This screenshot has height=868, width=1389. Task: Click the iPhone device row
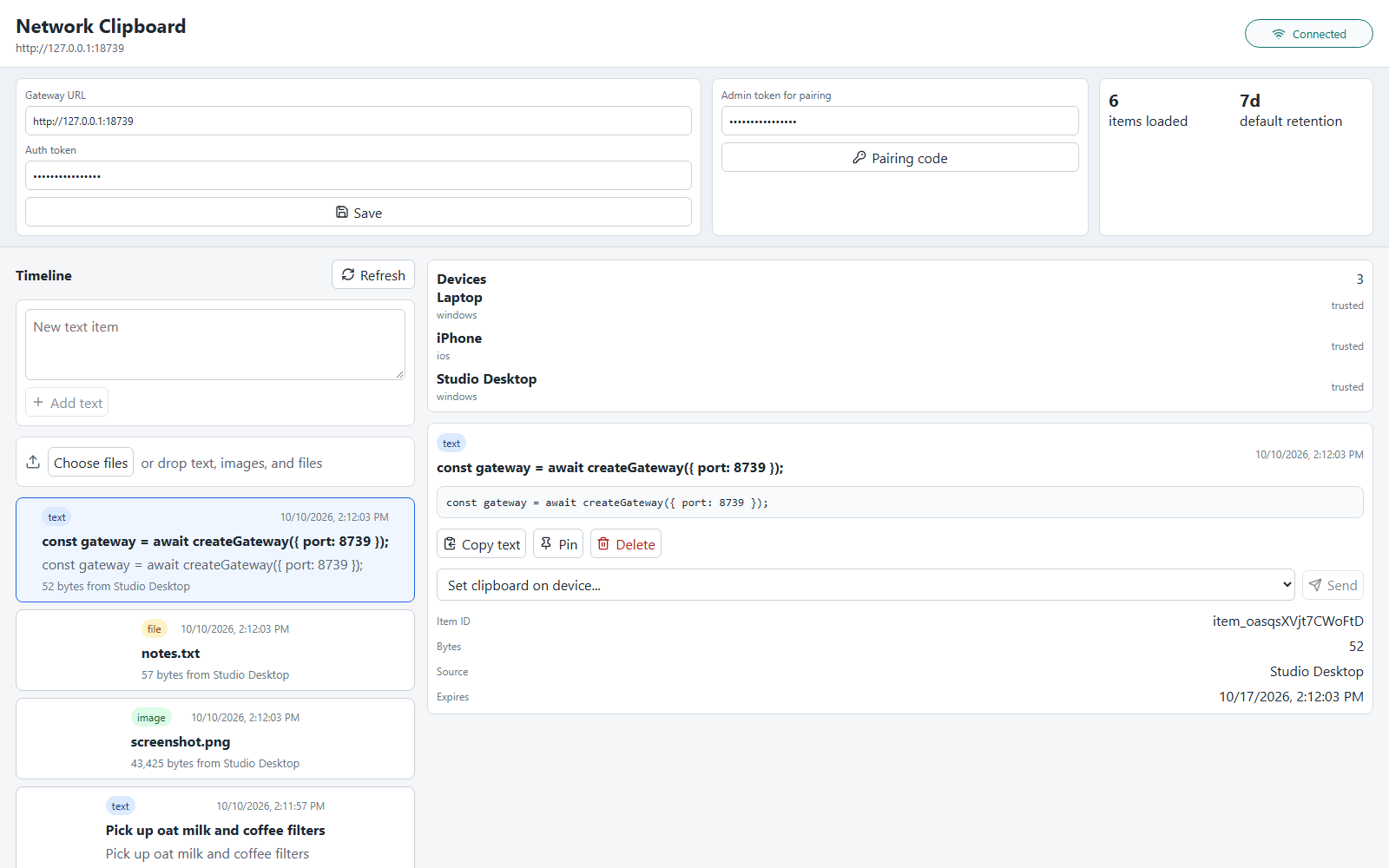tap(900, 346)
